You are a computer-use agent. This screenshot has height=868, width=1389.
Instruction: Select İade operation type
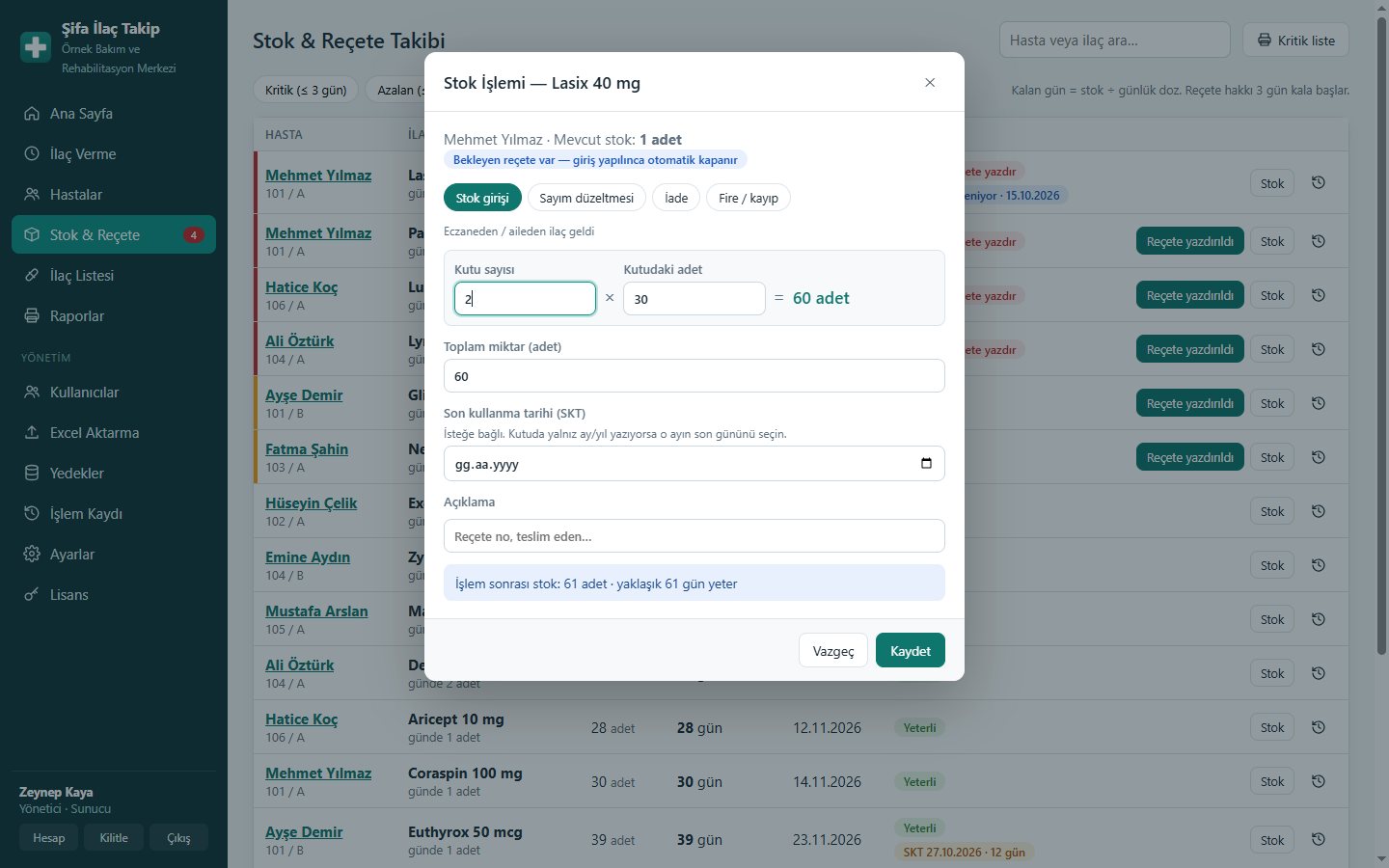676,198
